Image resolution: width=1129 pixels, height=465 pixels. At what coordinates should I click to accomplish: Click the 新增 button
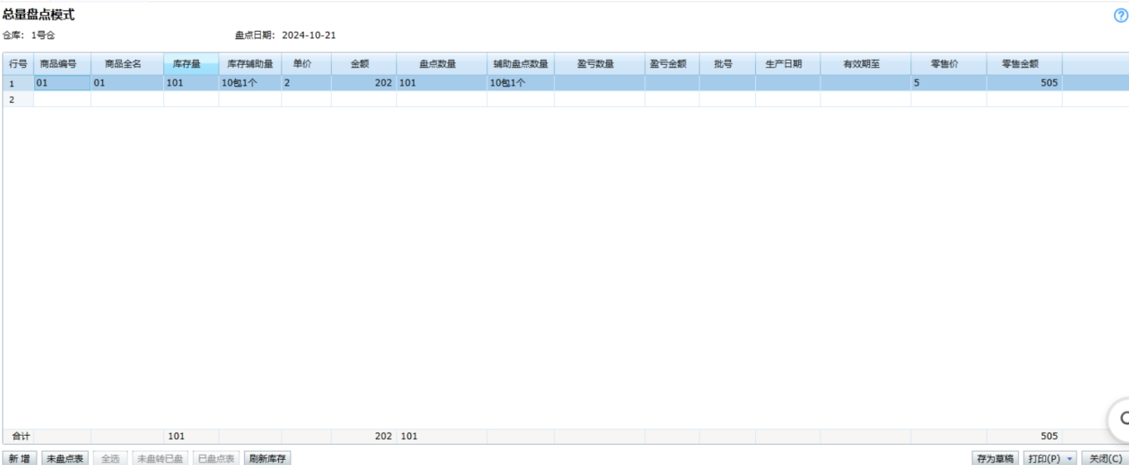coord(19,458)
